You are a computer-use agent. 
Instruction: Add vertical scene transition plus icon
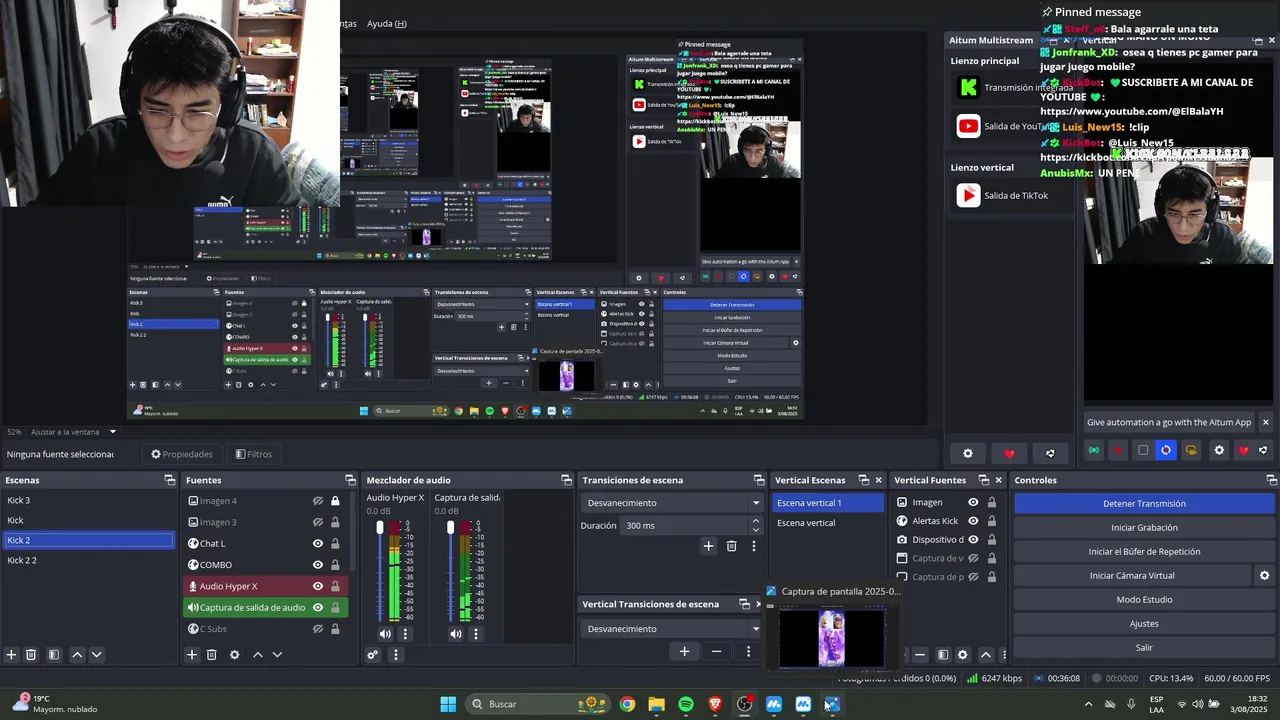click(684, 651)
